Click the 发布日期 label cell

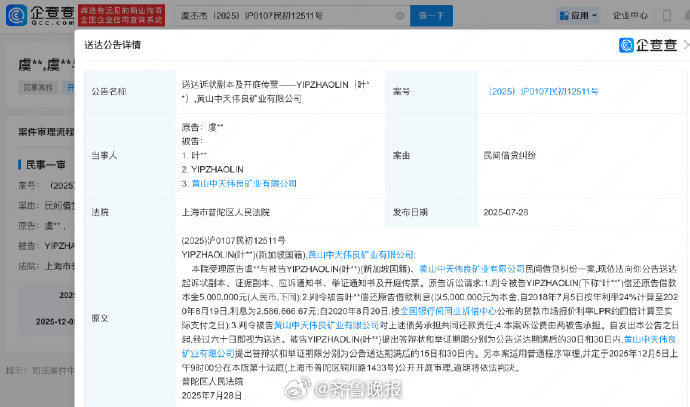[432, 212]
